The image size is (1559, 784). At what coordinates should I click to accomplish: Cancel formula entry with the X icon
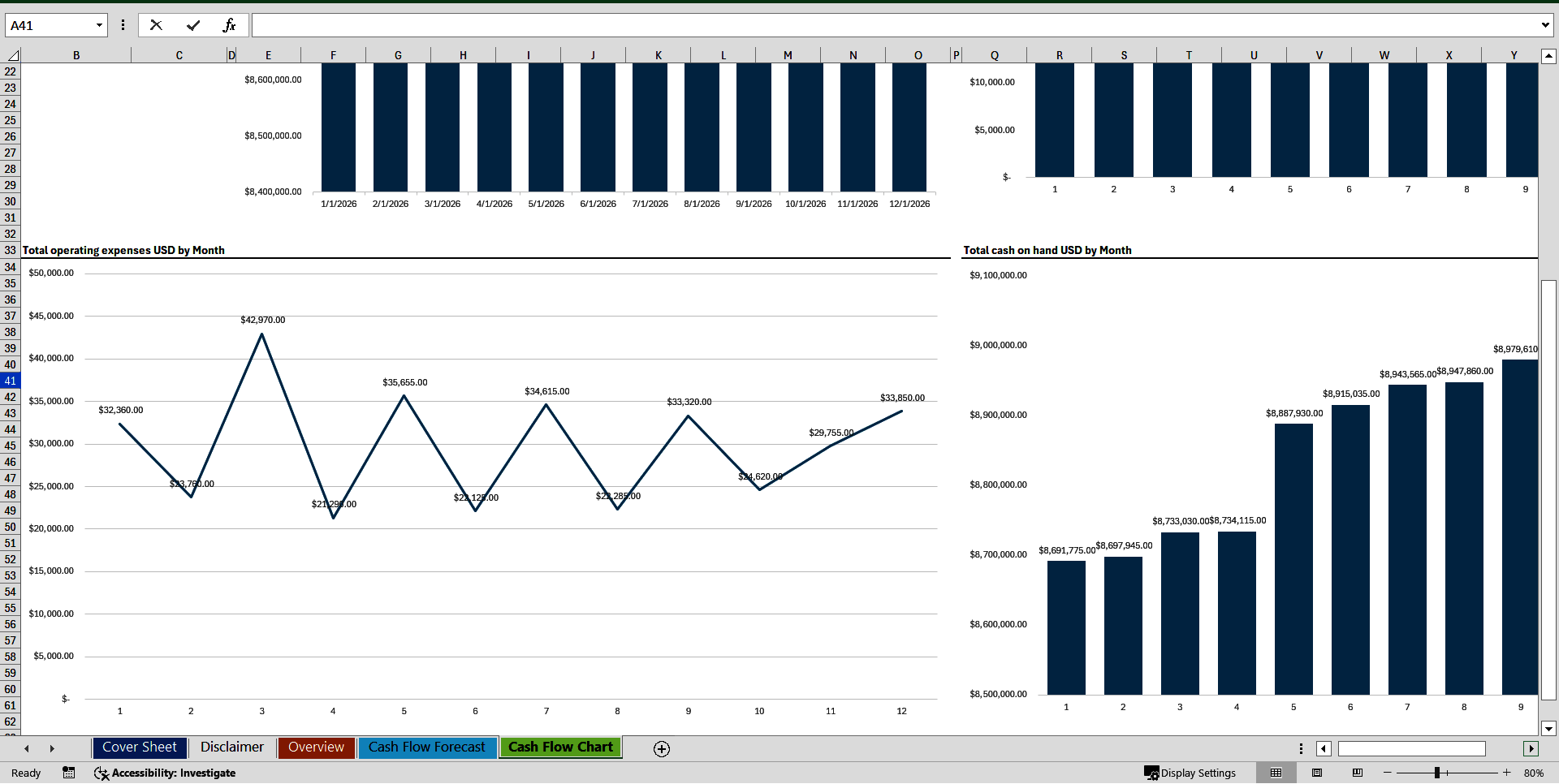156,24
